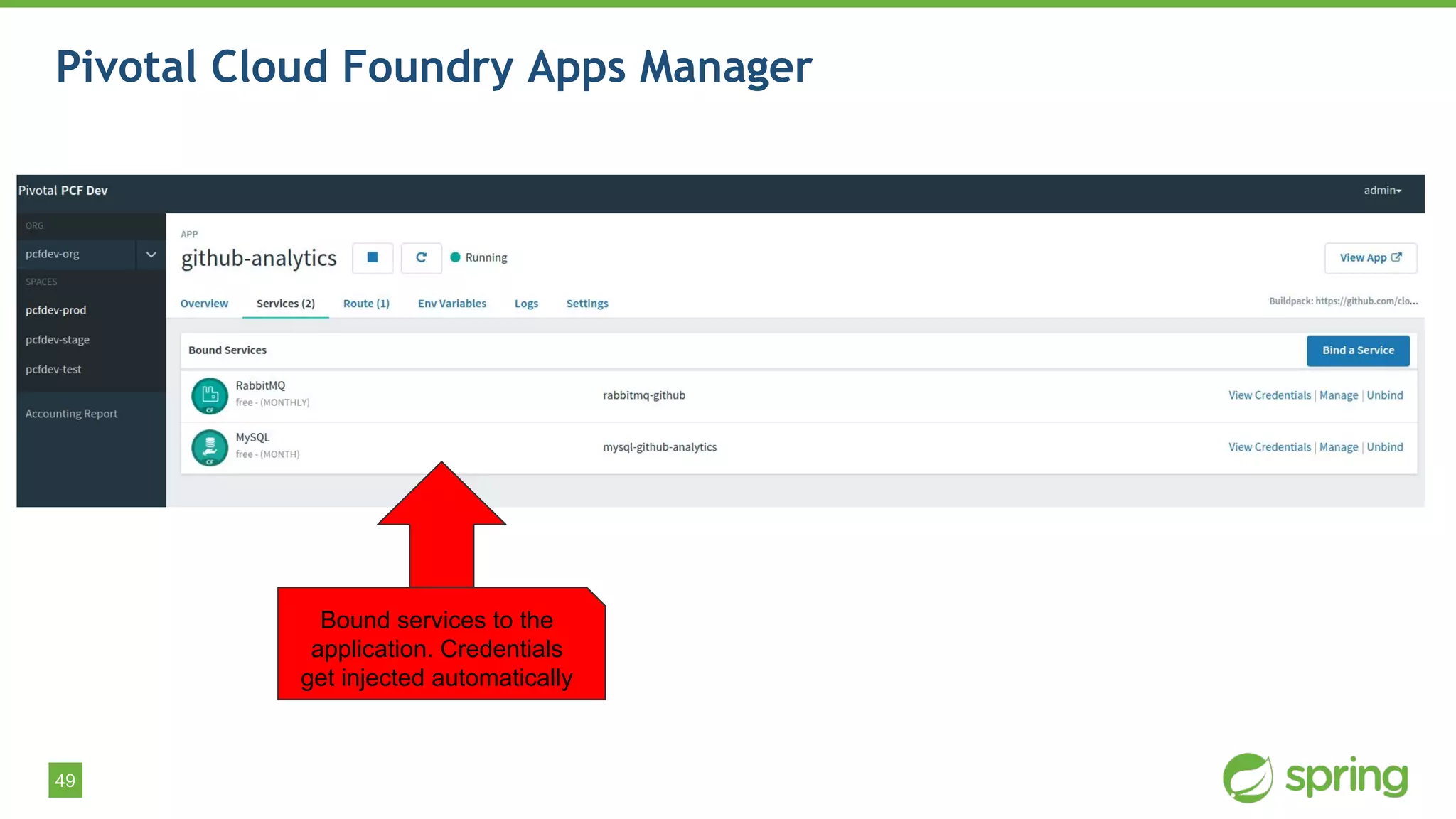Open the Route (1) tab
The height and width of the screenshot is (819, 1456).
(366, 304)
